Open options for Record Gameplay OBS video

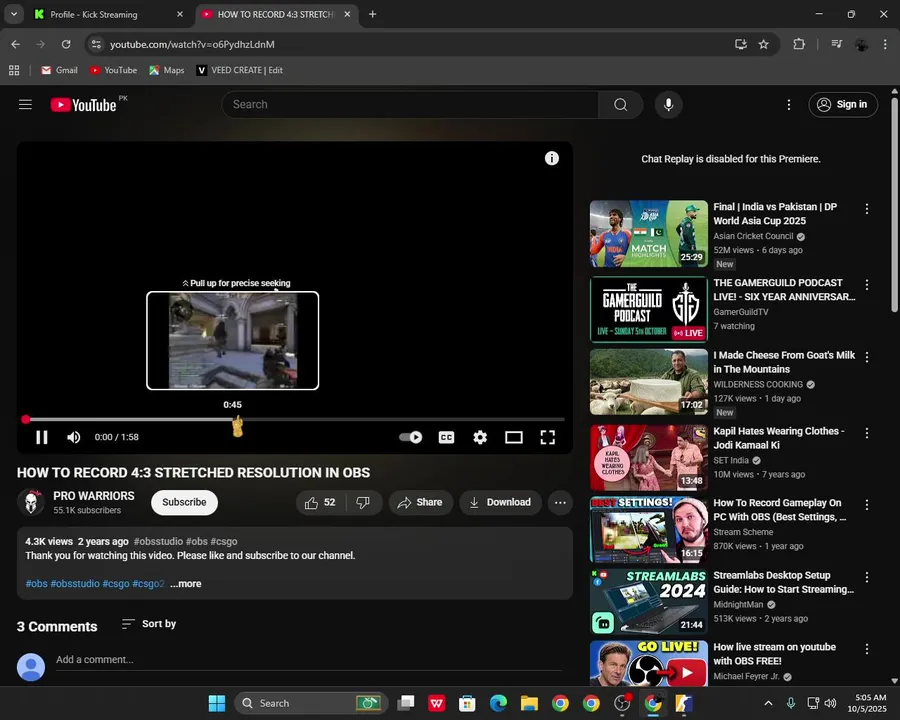pos(867,505)
